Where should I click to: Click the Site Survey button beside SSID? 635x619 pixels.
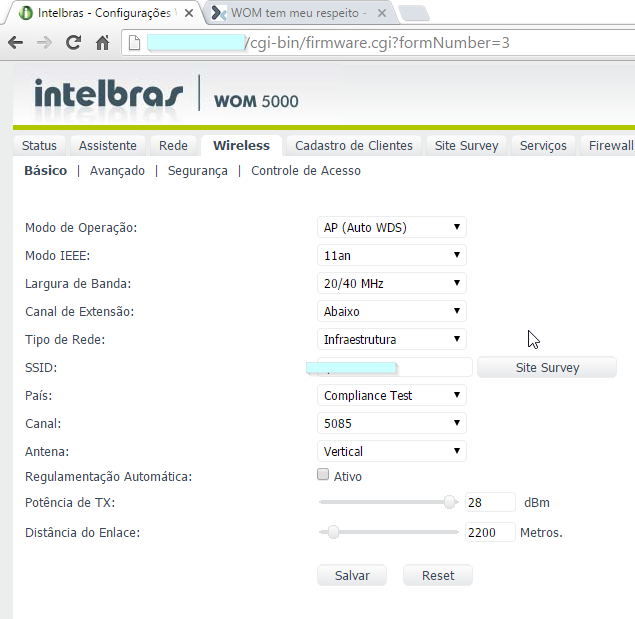547,367
